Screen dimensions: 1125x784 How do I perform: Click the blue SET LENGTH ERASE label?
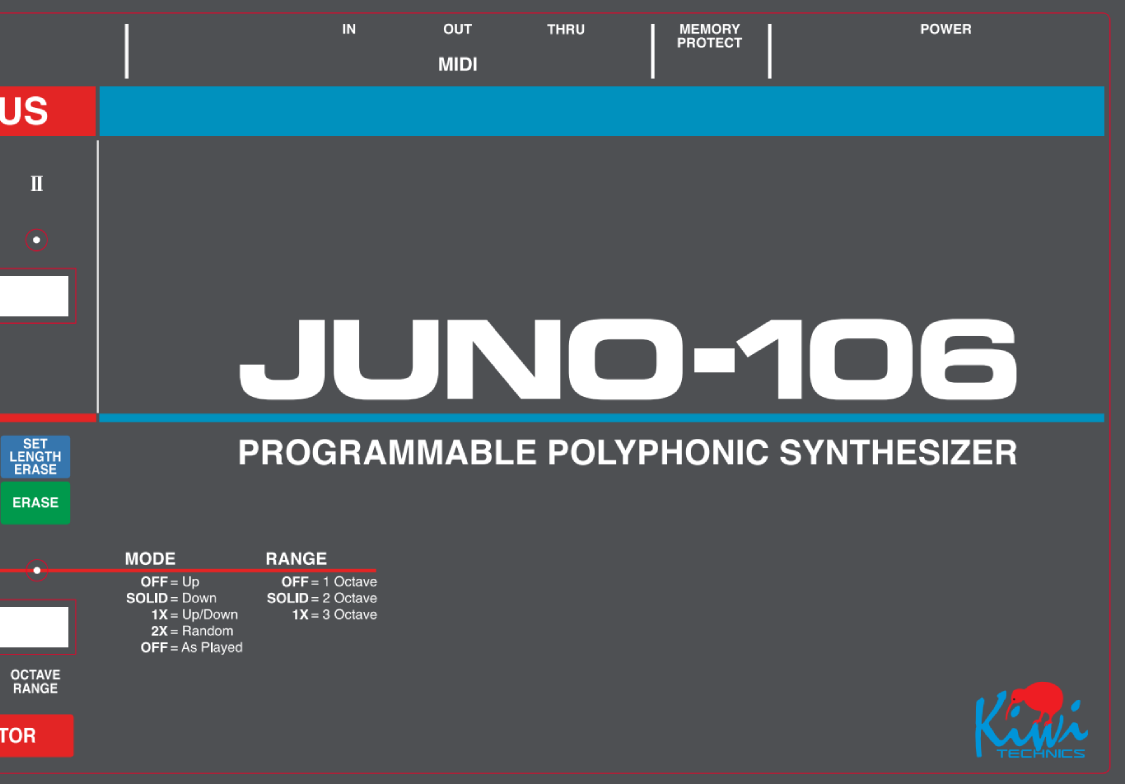pos(35,457)
